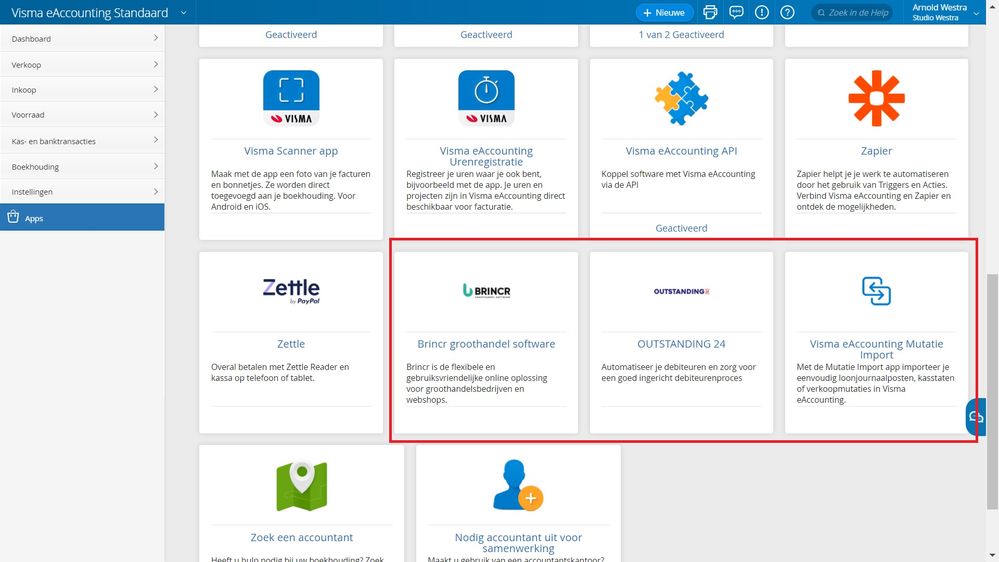999x562 pixels.
Task: Open Visma eAccounting Urenregistratie title link
Action: click(486, 156)
